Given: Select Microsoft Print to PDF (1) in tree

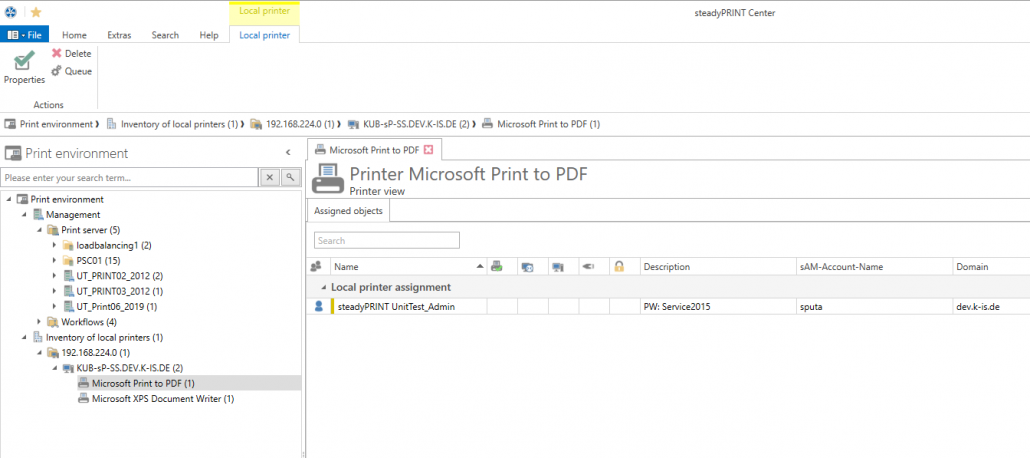Looking at the screenshot, I should click(x=143, y=383).
